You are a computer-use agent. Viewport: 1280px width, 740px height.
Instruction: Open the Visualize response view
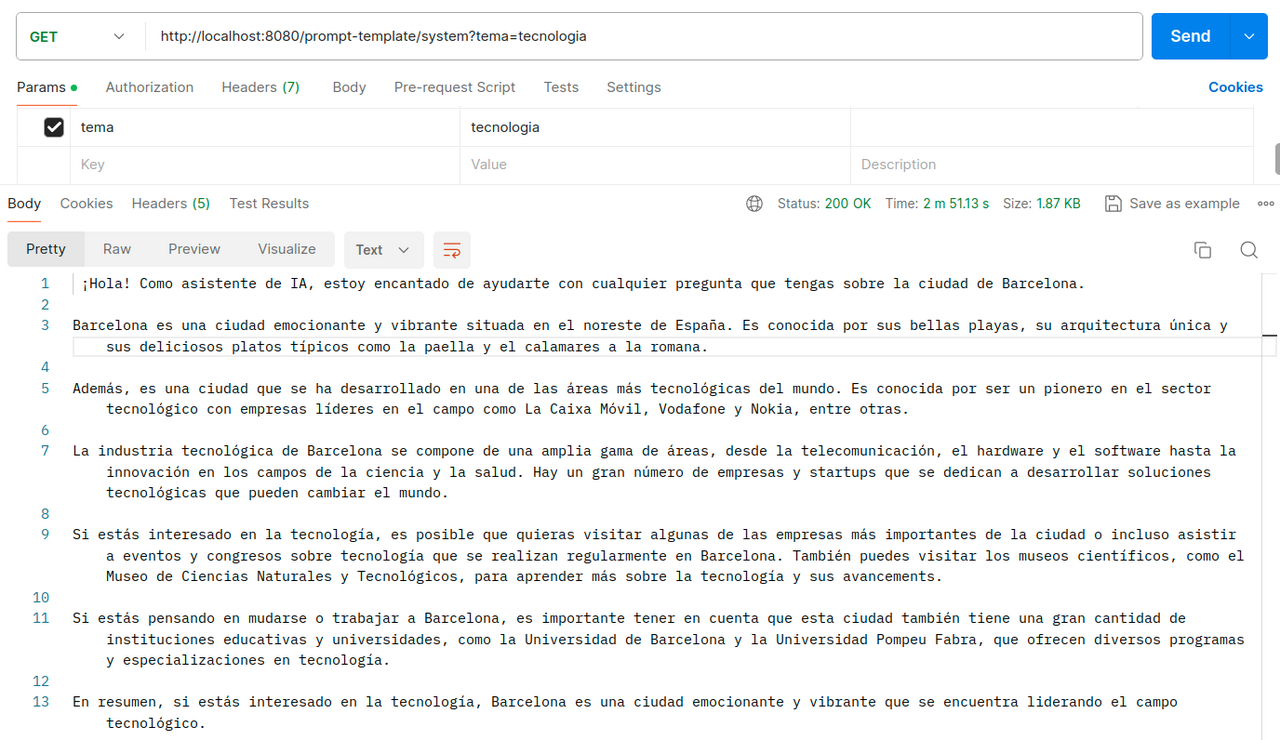click(x=287, y=249)
